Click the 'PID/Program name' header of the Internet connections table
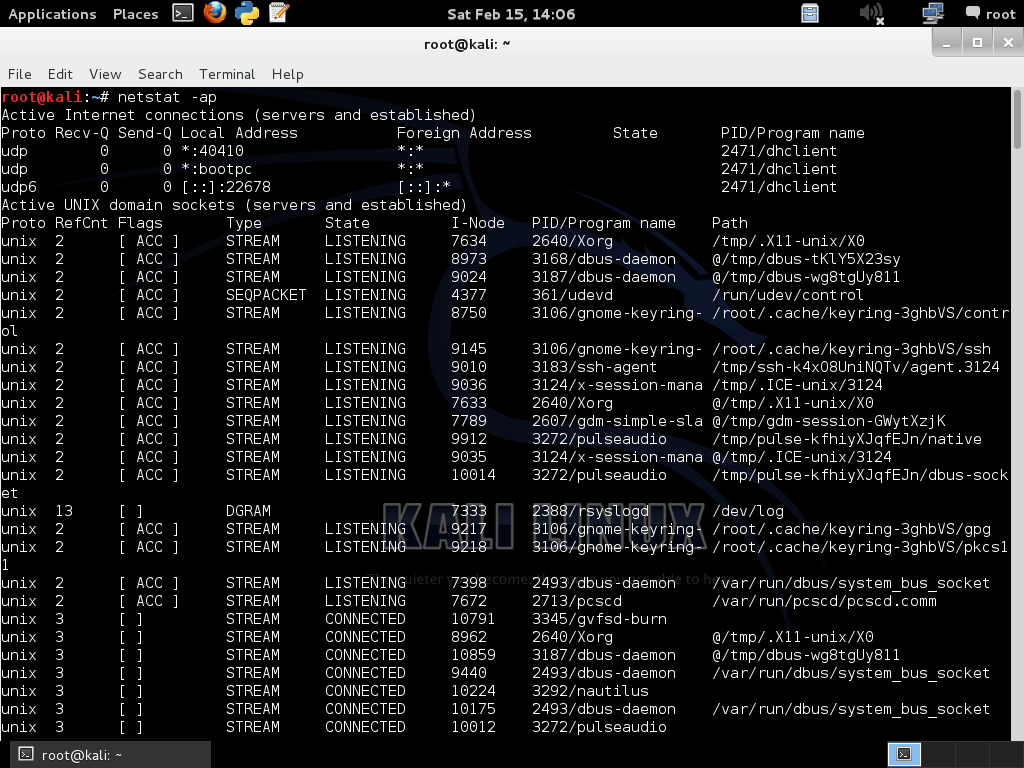1024x768 pixels. pyautogui.click(x=792, y=133)
